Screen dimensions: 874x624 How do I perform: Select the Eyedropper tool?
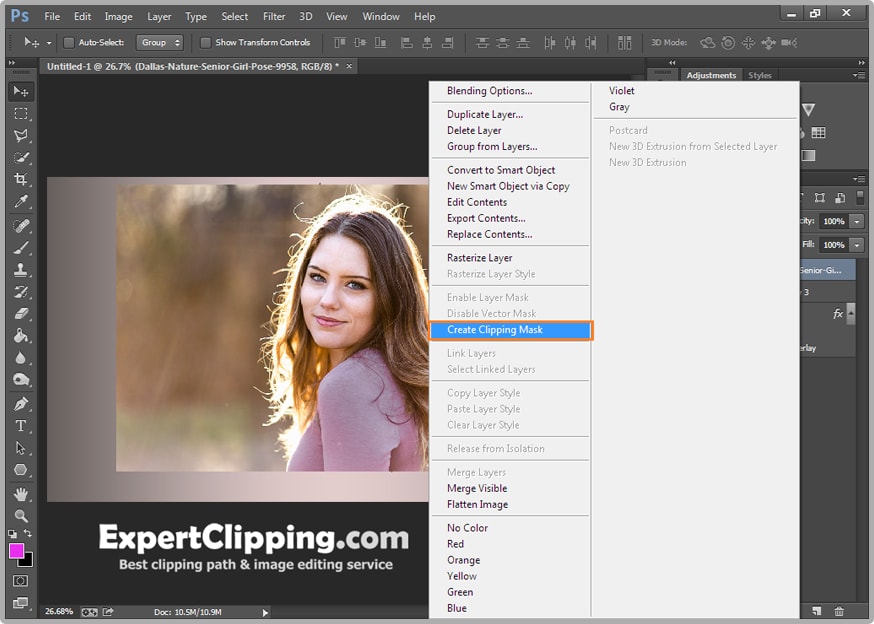coord(21,203)
